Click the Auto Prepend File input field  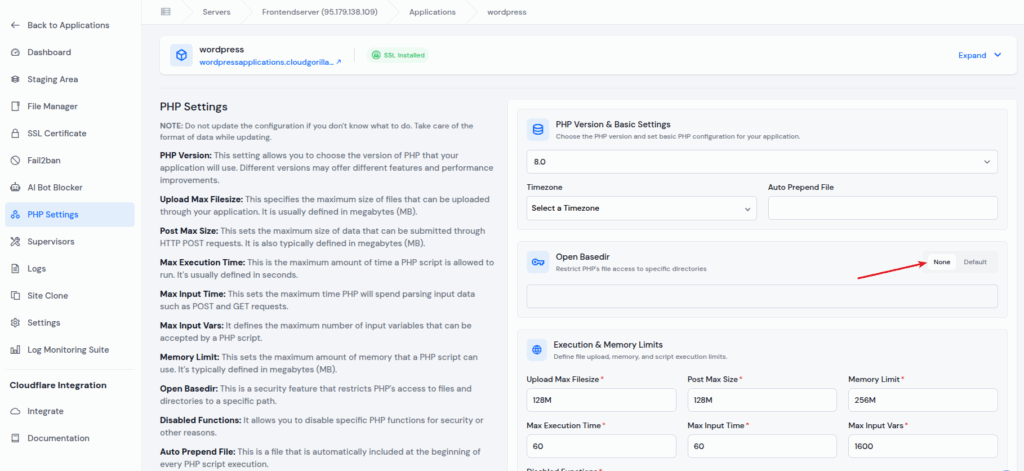click(x=883, y=208)
